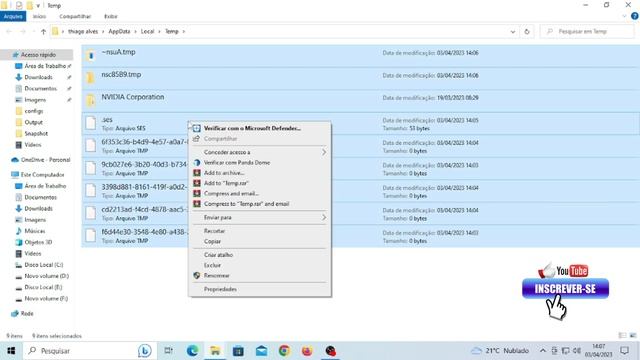Choose Compress to "Temp.rar" and email

point(260,204)
